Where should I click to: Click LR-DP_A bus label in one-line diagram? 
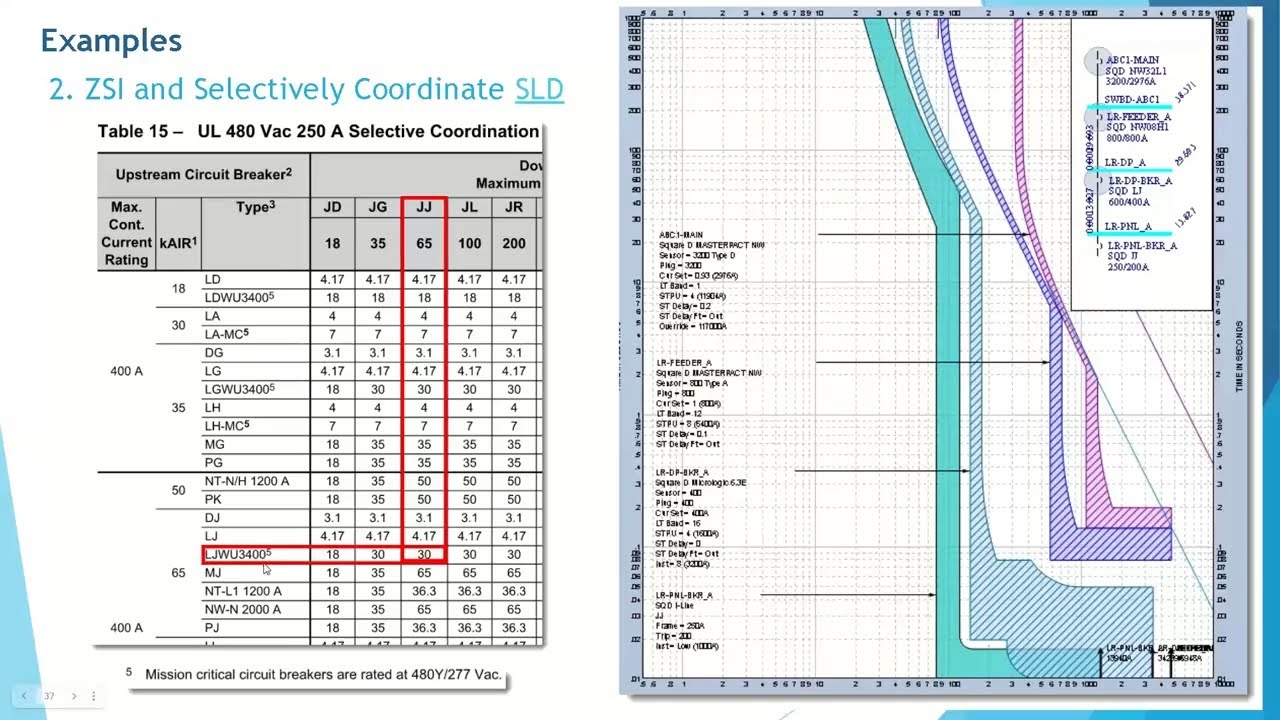1125,162
